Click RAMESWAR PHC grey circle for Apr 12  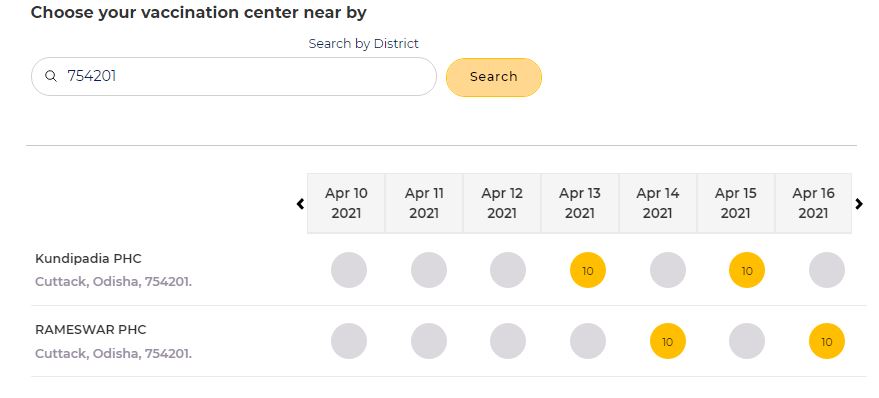click(508, 341)
